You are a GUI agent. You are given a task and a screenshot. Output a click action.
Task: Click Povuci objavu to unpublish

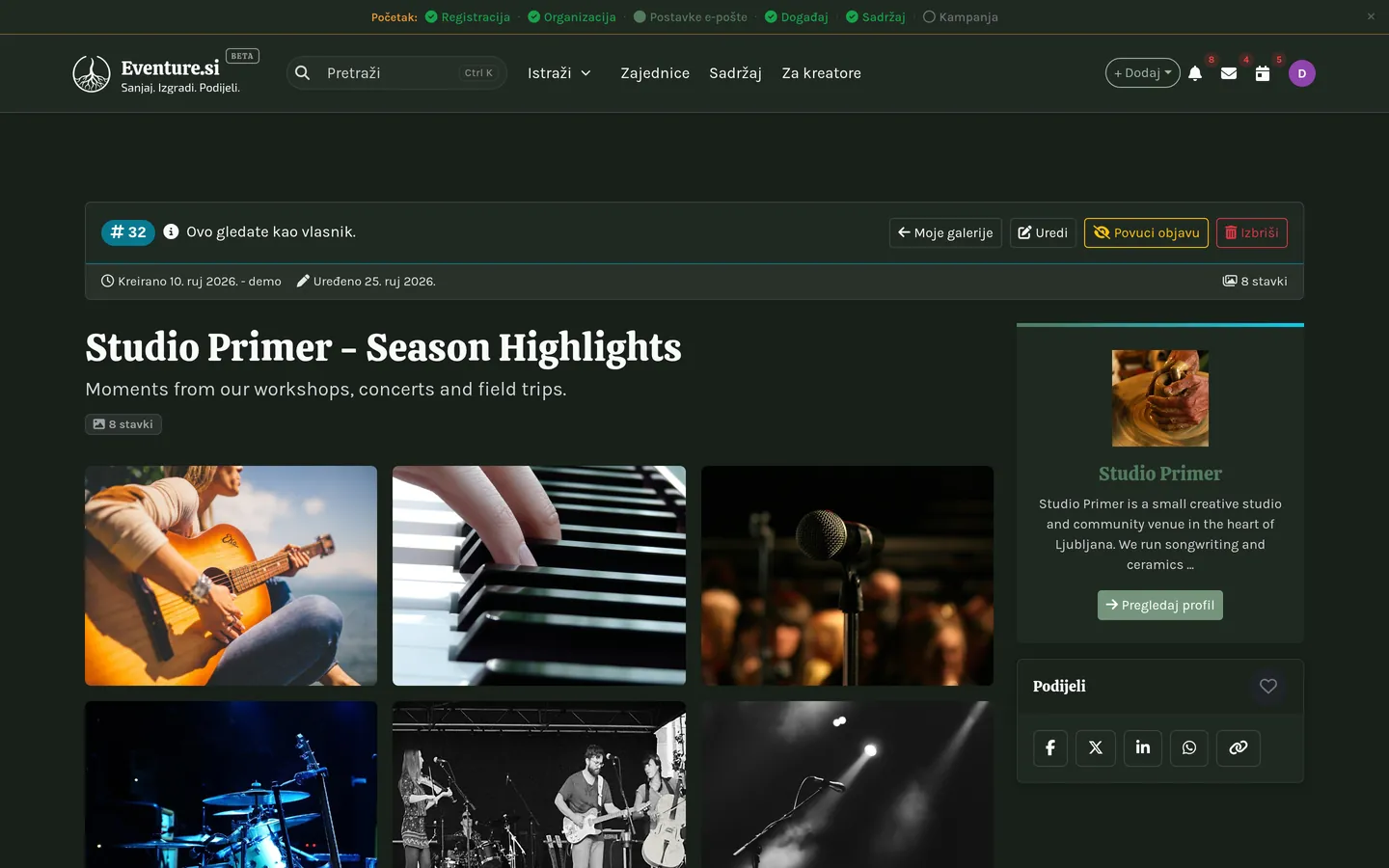(x=1146, y=232)
